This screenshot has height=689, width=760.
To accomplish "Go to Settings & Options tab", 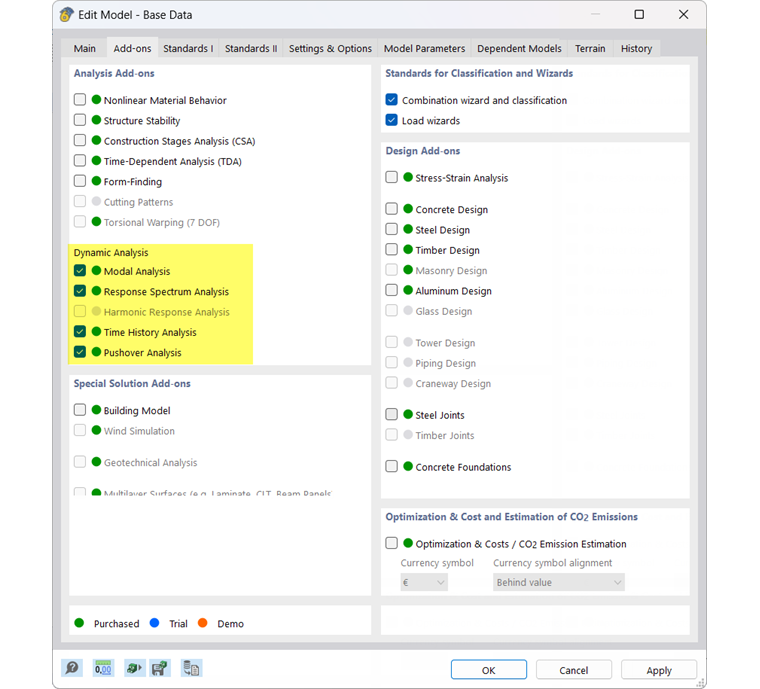I will (330, 48).
